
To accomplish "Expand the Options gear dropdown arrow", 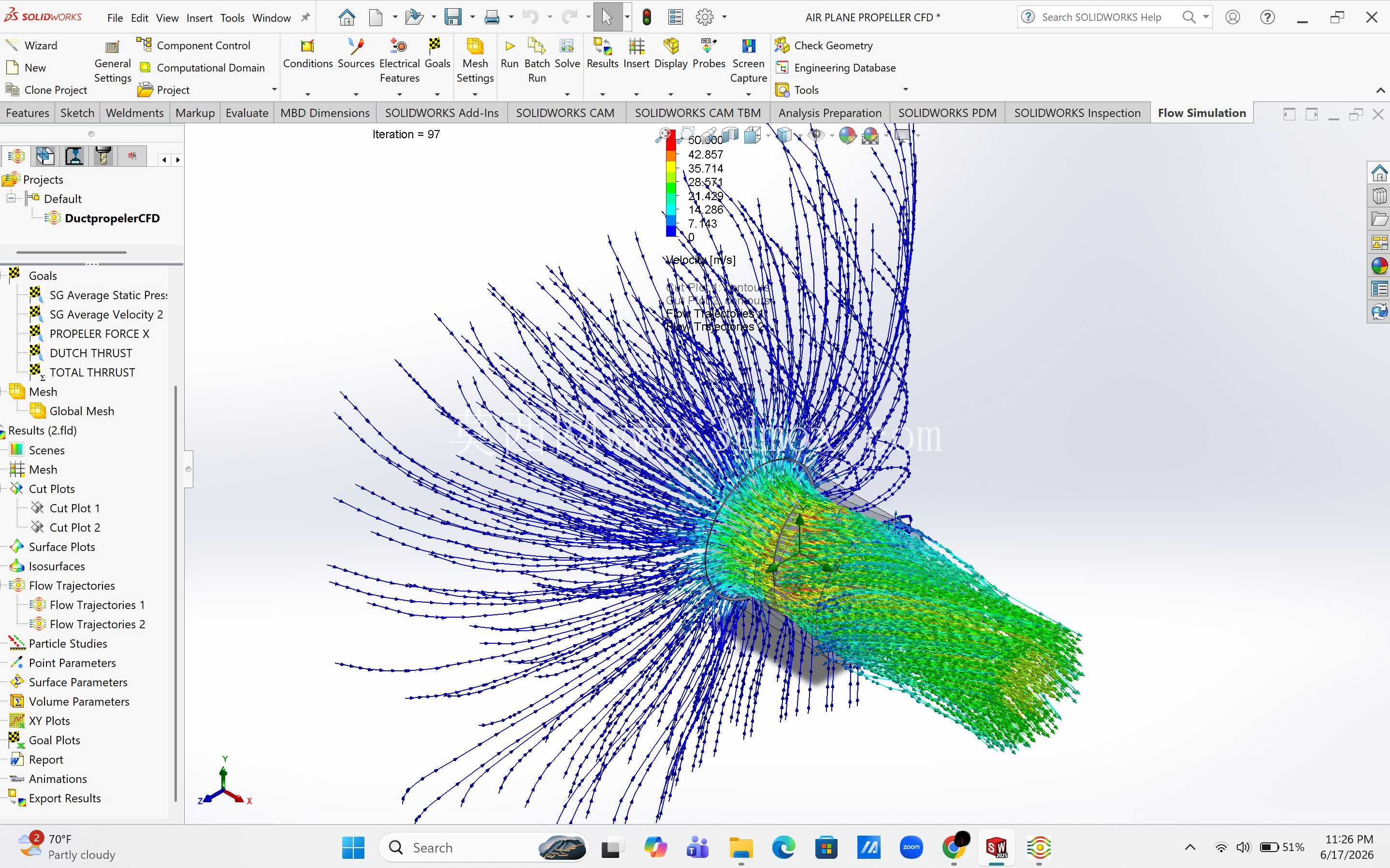I will 724,17.
